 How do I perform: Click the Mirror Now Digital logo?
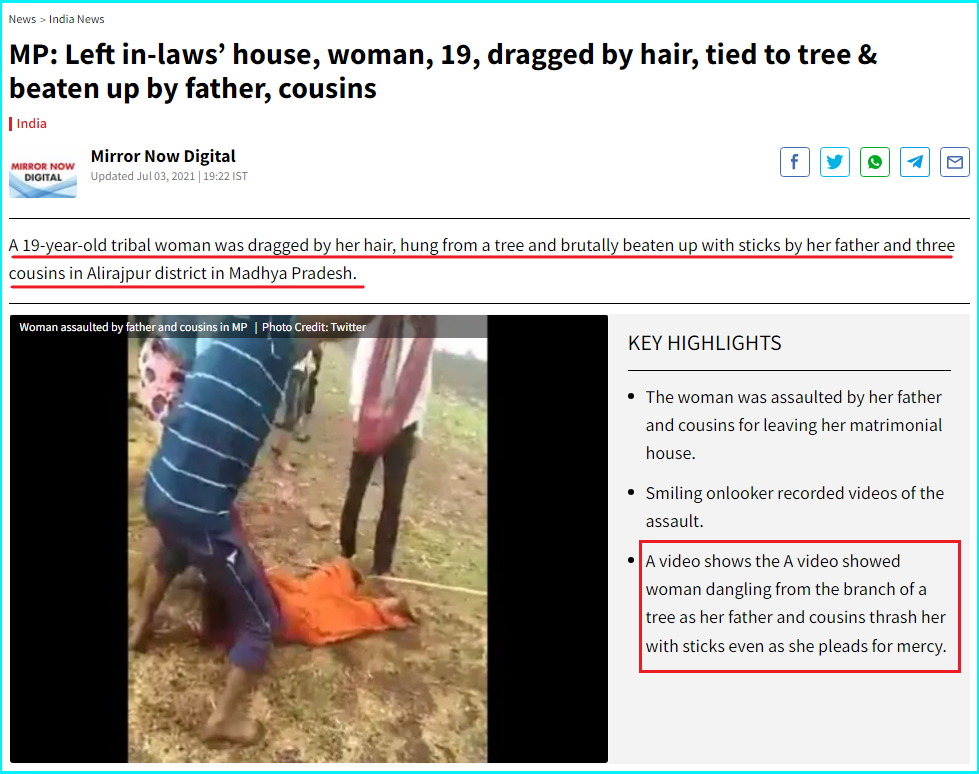[43, 173]
